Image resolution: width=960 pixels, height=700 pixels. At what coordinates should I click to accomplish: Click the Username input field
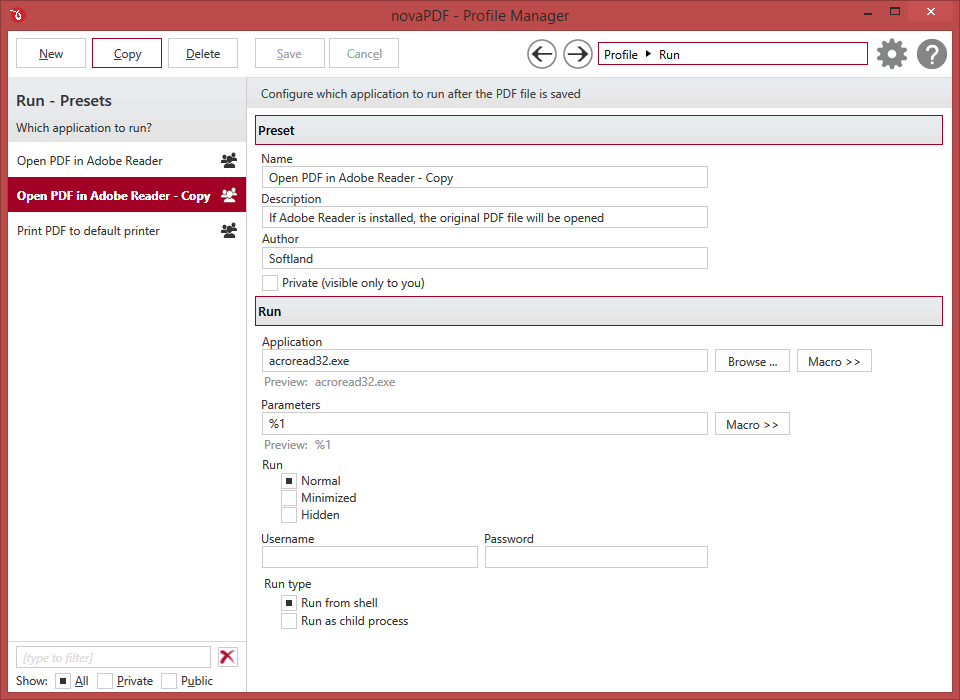370,557
